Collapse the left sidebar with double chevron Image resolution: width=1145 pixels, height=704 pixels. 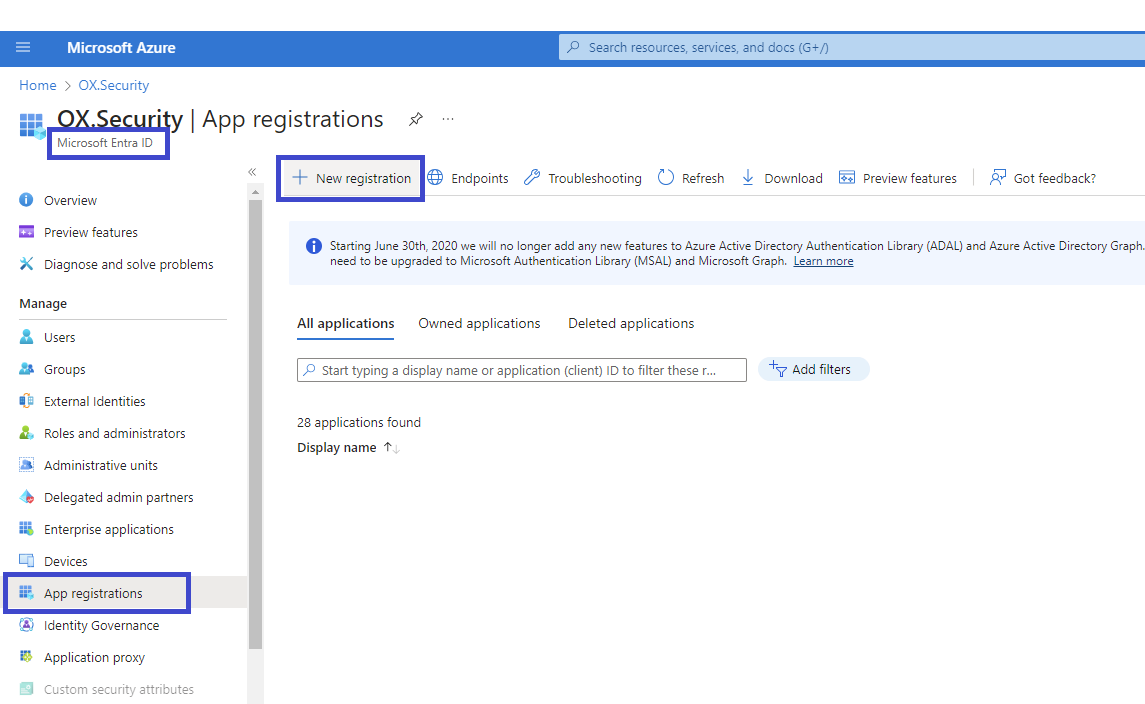click(x=252, y=172)
